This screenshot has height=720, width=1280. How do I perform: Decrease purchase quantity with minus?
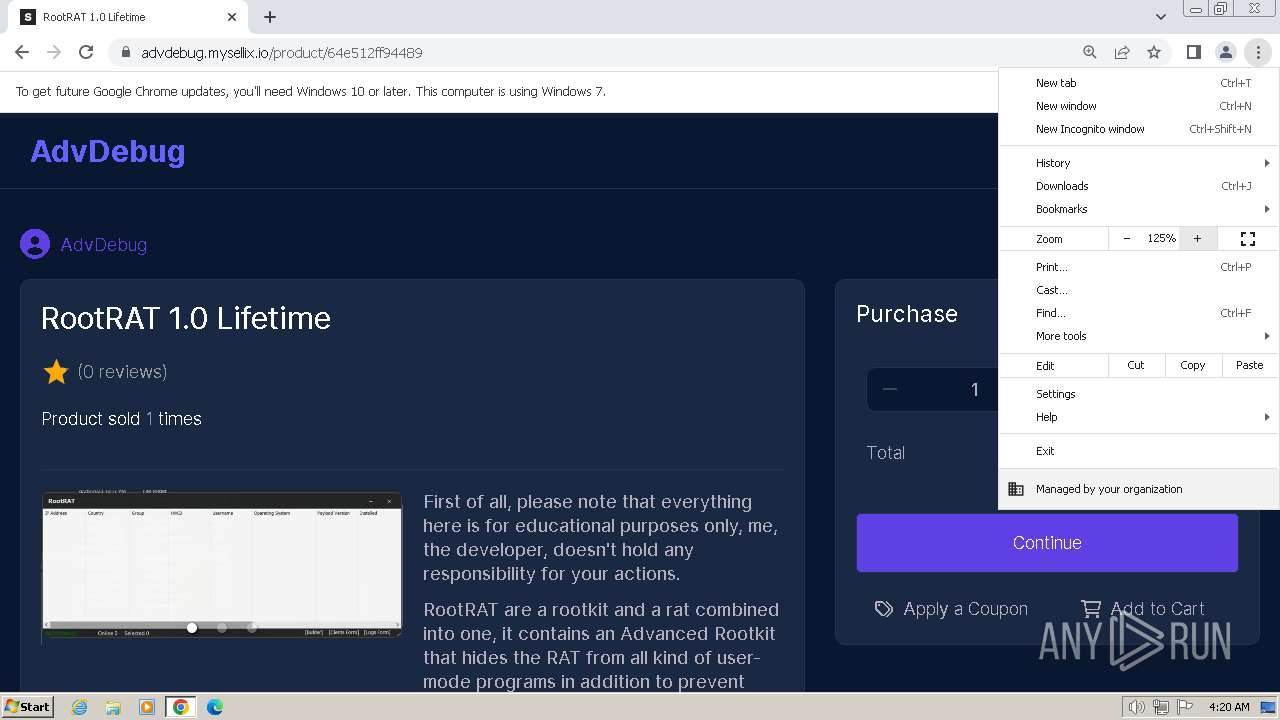tap(890, 389)
